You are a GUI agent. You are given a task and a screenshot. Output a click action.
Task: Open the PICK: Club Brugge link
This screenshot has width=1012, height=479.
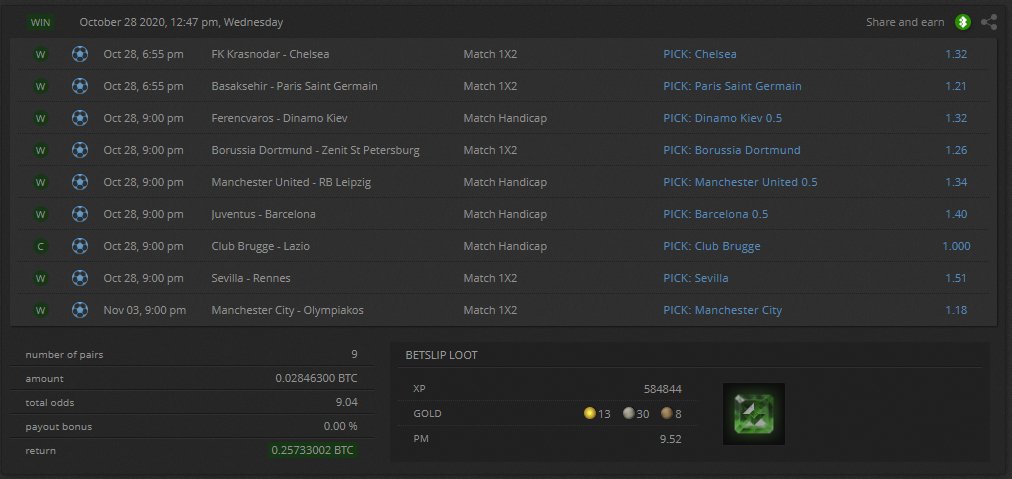(x=712, y=246)
